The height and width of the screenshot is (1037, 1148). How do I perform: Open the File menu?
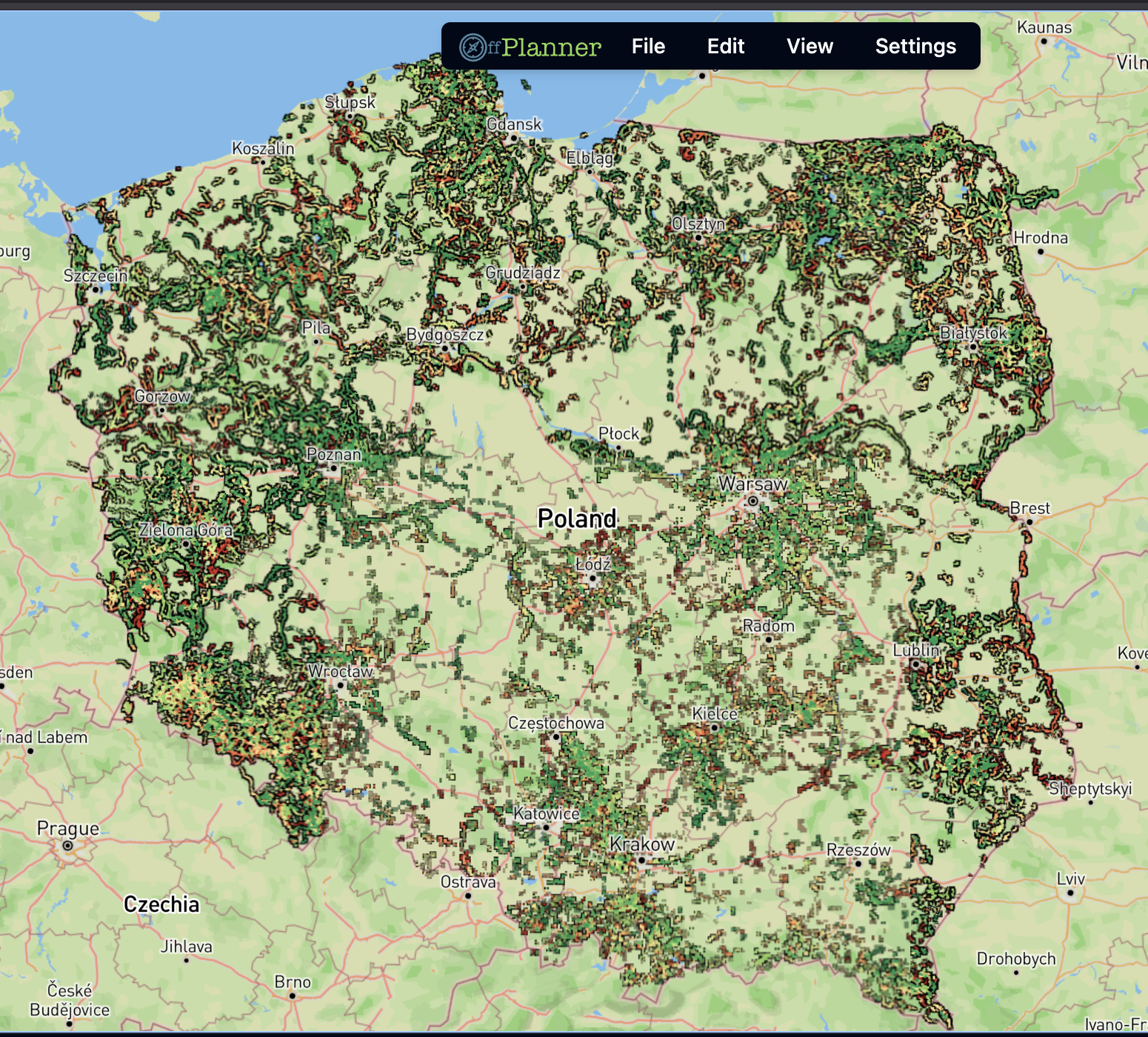648,47
